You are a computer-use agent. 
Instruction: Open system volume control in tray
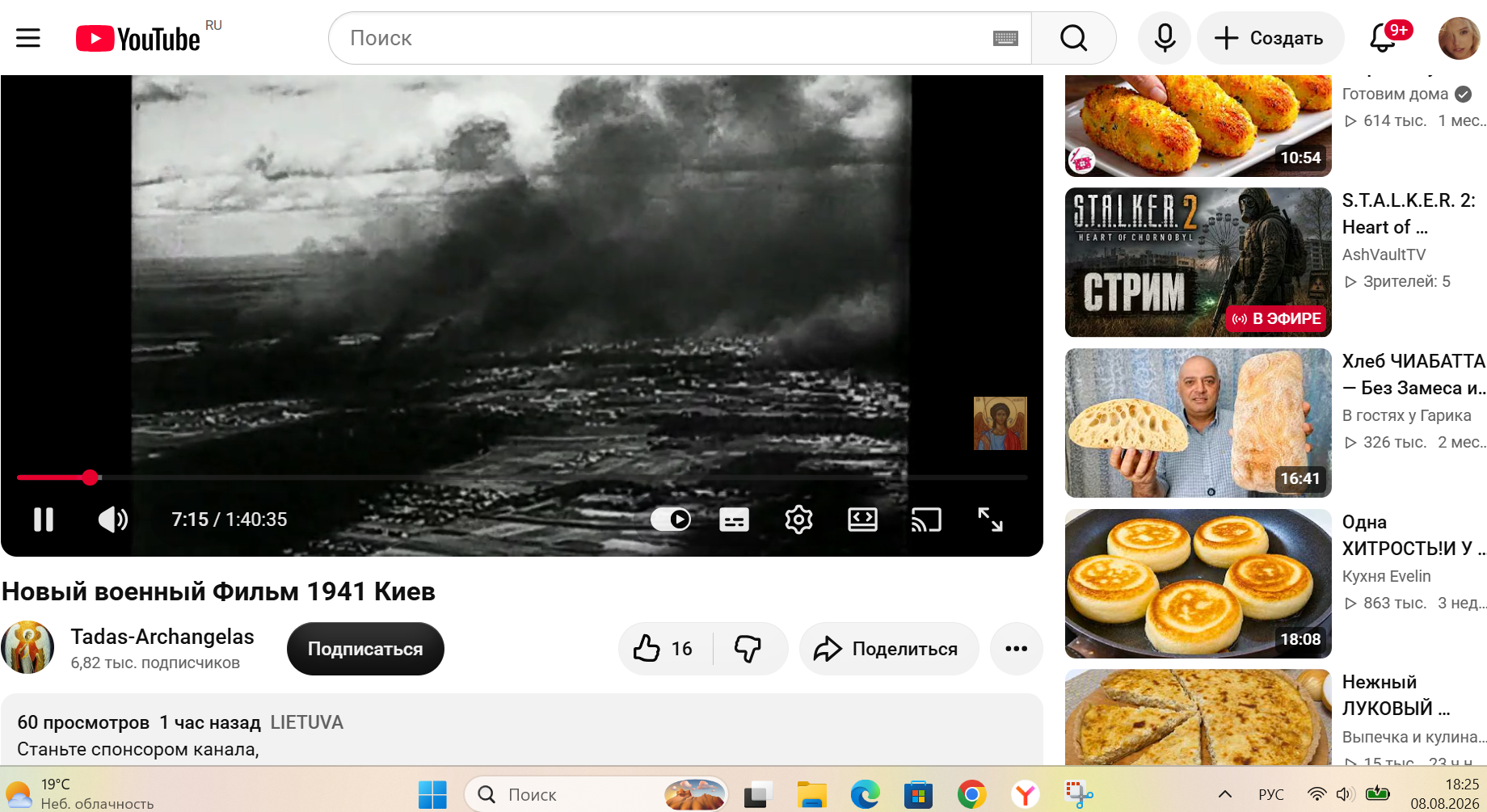click(x=1345, y=794)
